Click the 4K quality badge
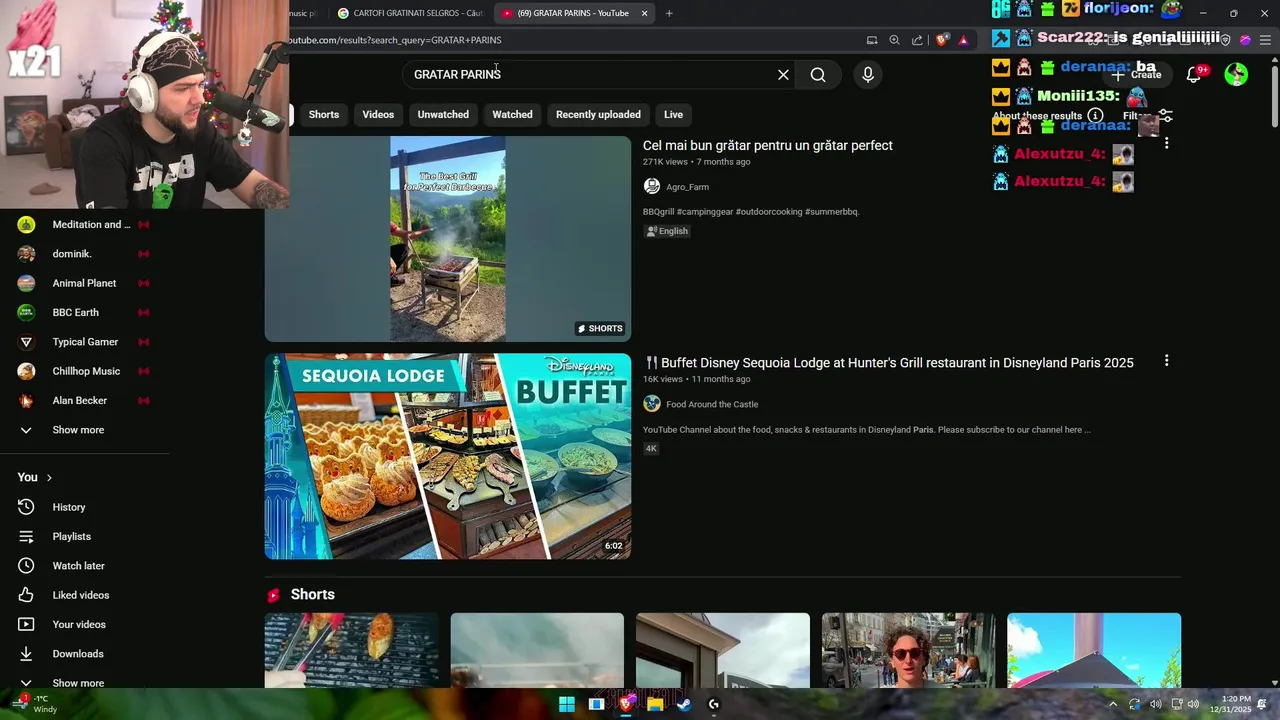1280x720 pixels. (x=651, y=449)
